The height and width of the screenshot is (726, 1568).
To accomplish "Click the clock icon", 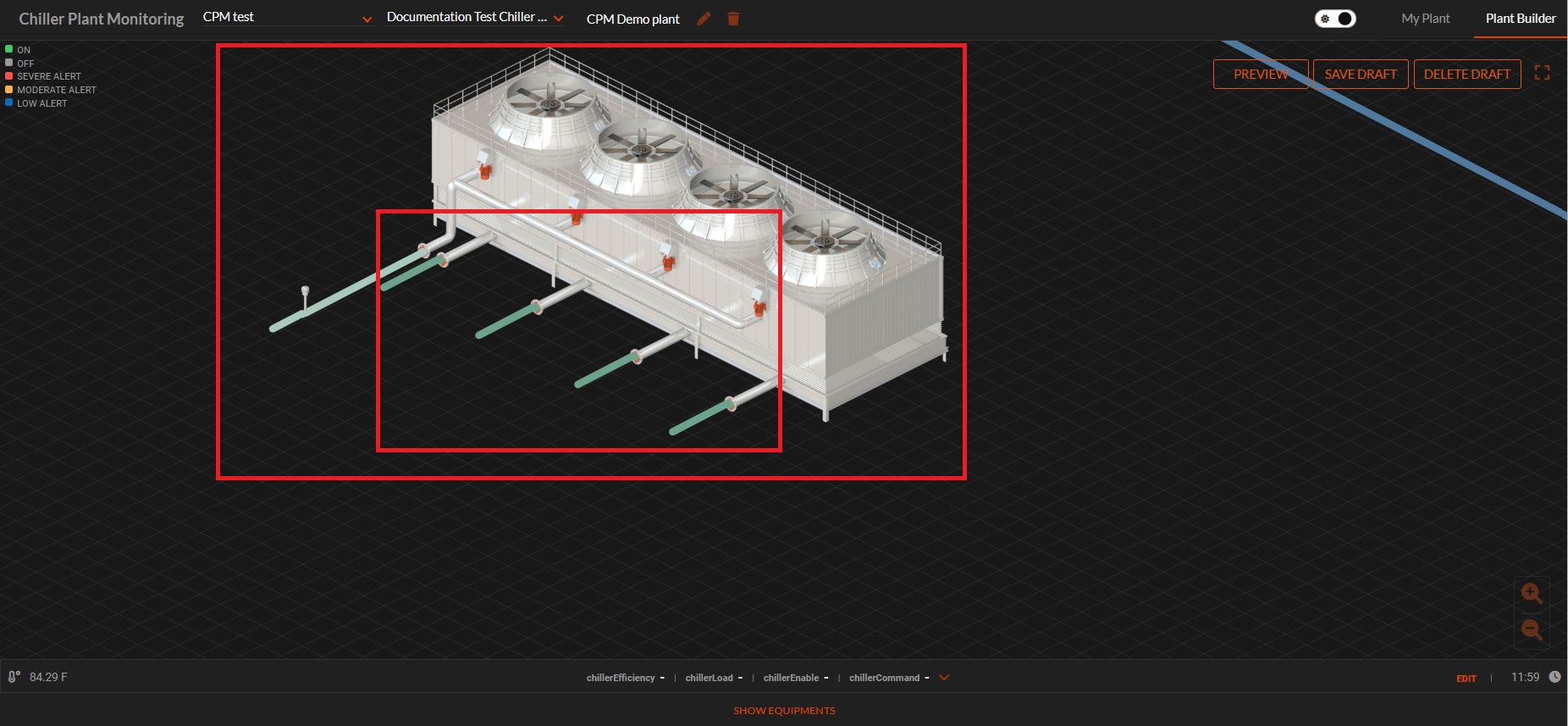I will pos(1554,677).
